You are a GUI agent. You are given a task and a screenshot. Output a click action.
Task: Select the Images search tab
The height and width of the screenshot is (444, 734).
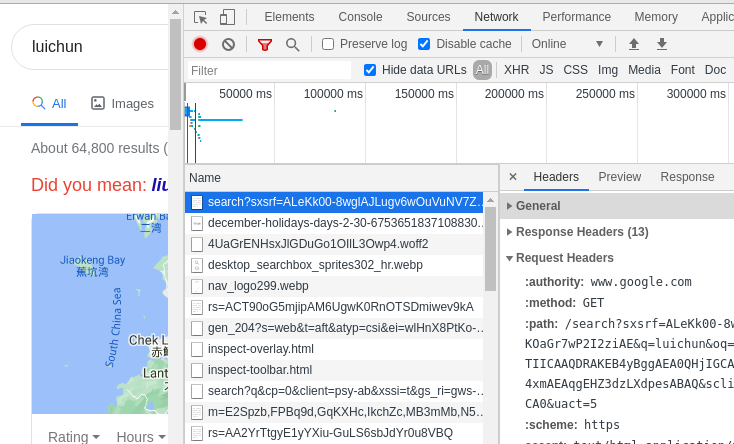123,104
